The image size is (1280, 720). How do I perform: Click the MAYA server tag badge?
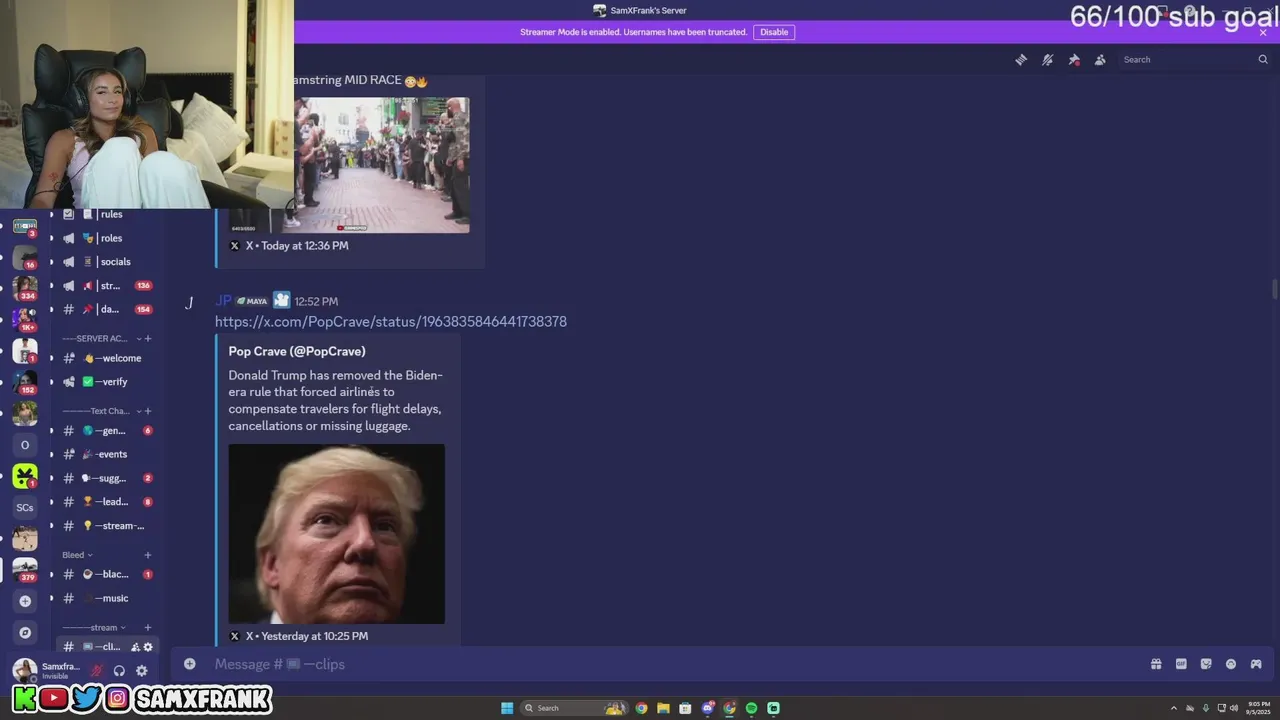pos(252,301)
